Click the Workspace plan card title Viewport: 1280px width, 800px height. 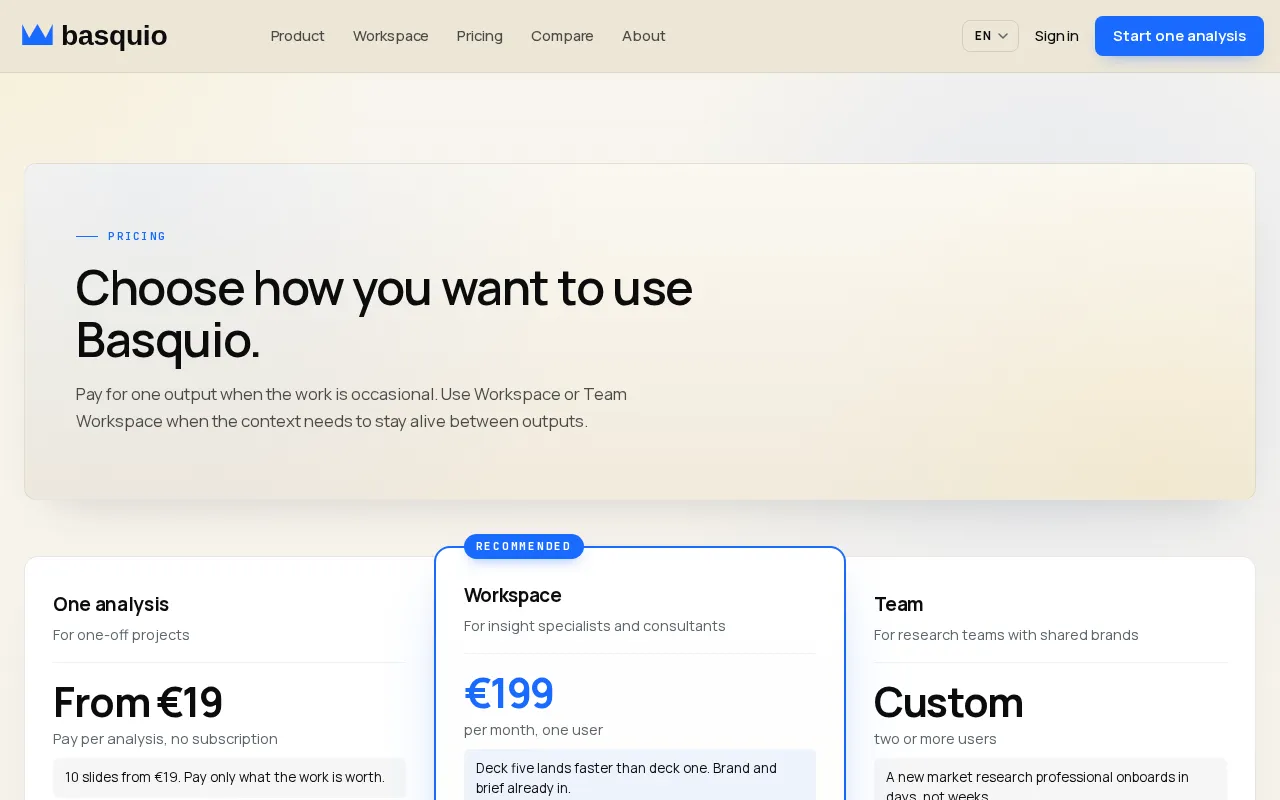513,595
